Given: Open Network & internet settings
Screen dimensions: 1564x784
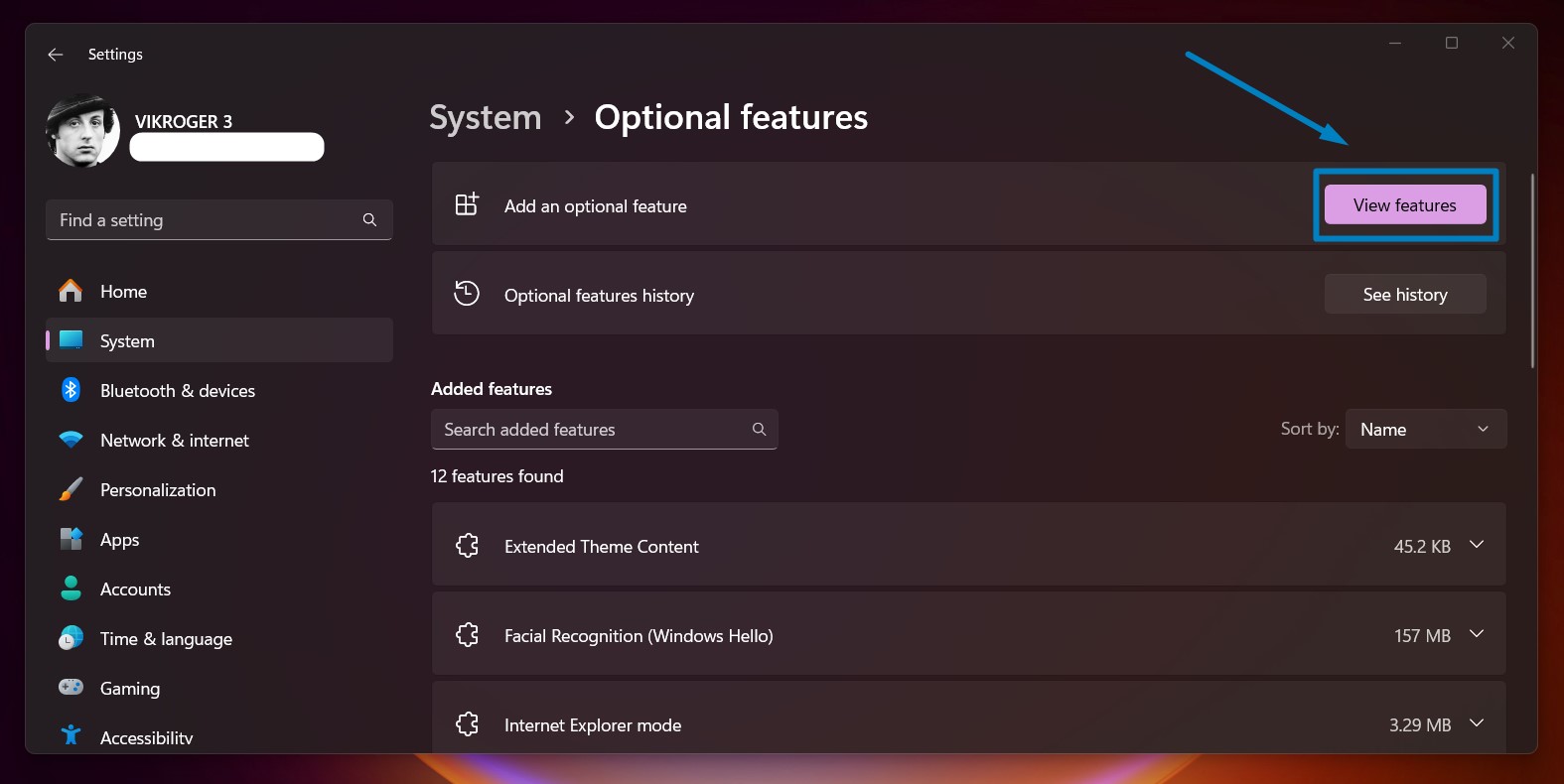Looking at the screenshot, I should [219, 441].
